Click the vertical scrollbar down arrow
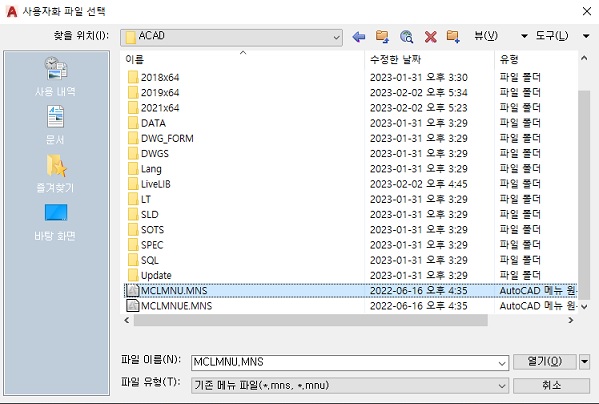Image resolution: width=599 pixels, height=404 pixels. point(584,307)
